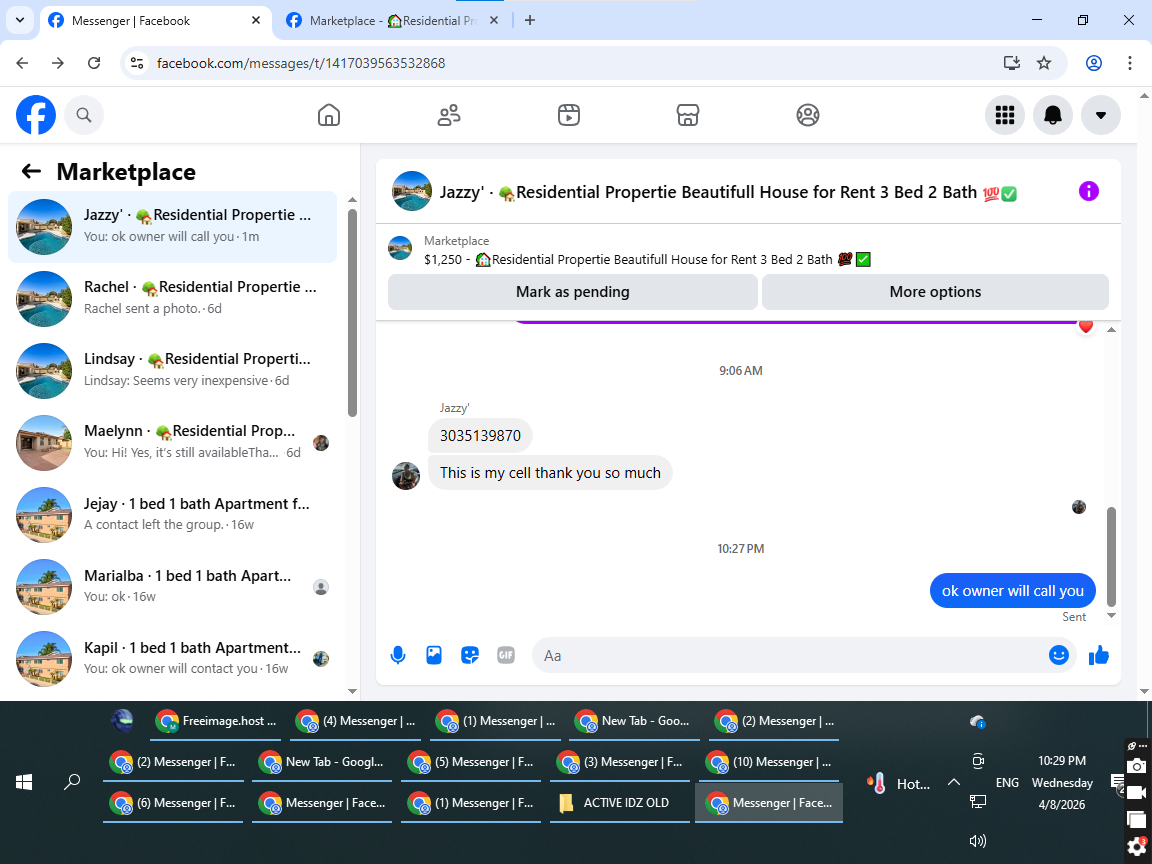Open the Facebook home logo
Viewport: 1152px width, 864px height.
tap(36, 115)
